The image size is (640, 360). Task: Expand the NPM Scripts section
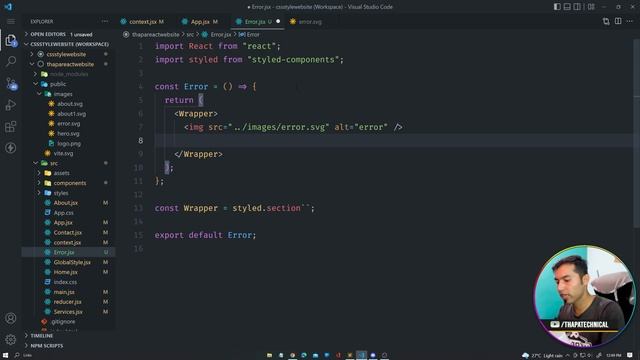pos(47,346)
